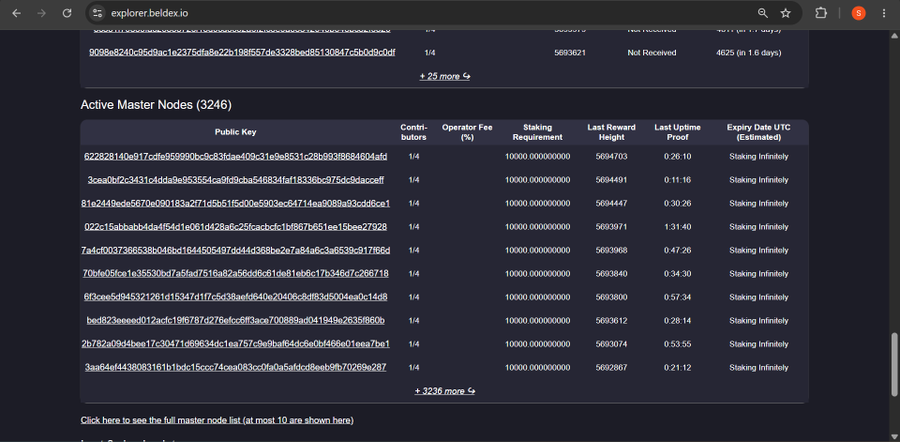Image resolution: width=900 pixels, height=442 pixels.
Task: Select uptime proof value 0:21:12
Action: pos(677,367)
